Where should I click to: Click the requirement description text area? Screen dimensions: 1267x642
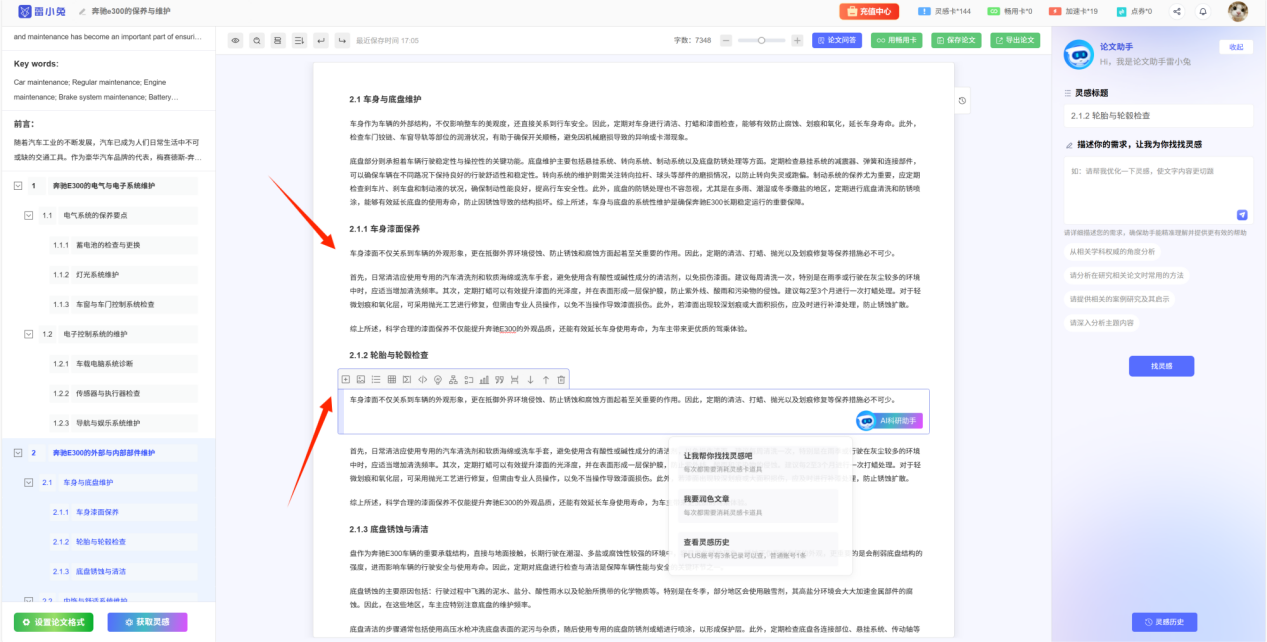[1158, 190]
